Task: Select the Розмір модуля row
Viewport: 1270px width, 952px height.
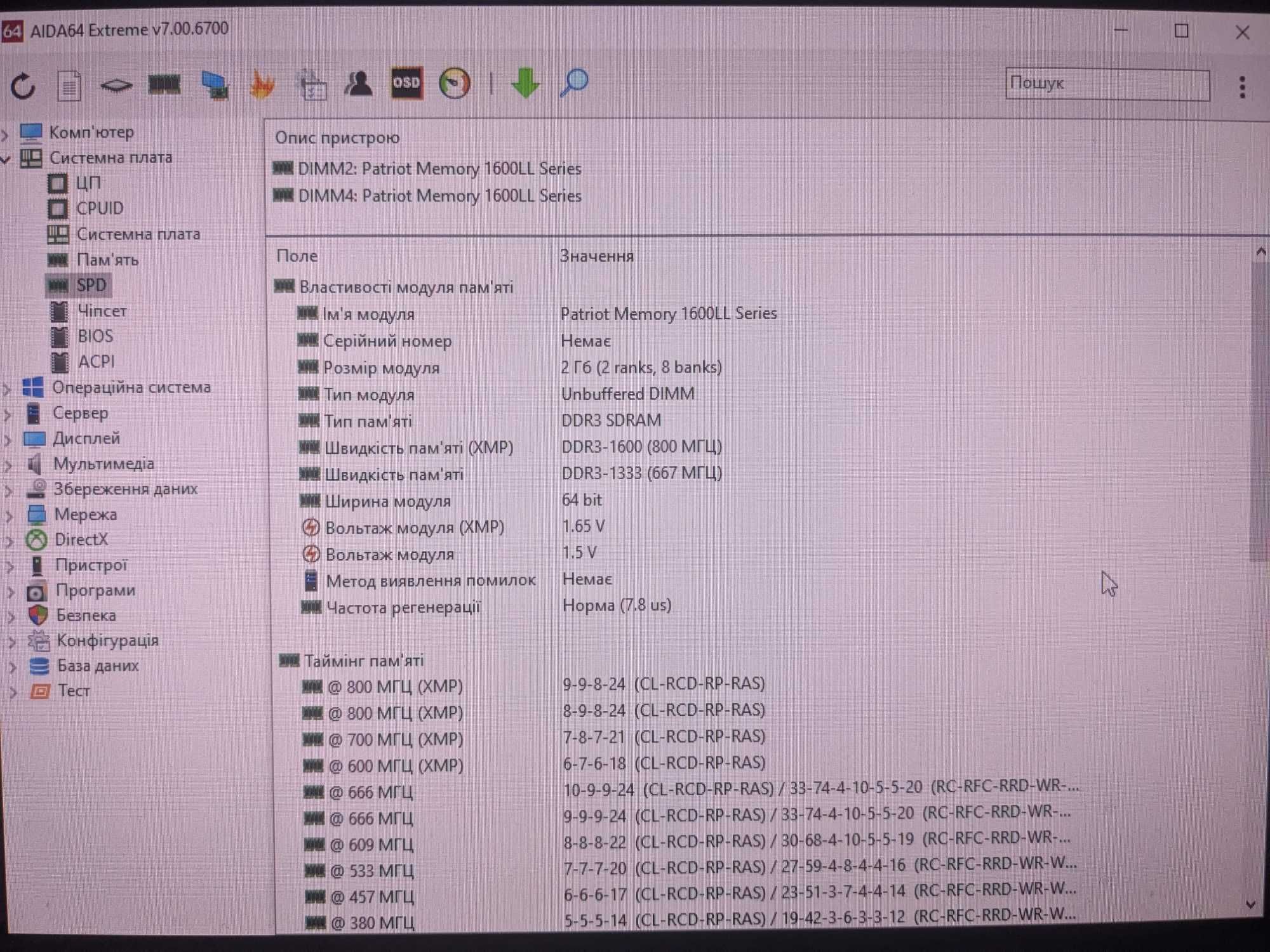Action: click(510, 367)
